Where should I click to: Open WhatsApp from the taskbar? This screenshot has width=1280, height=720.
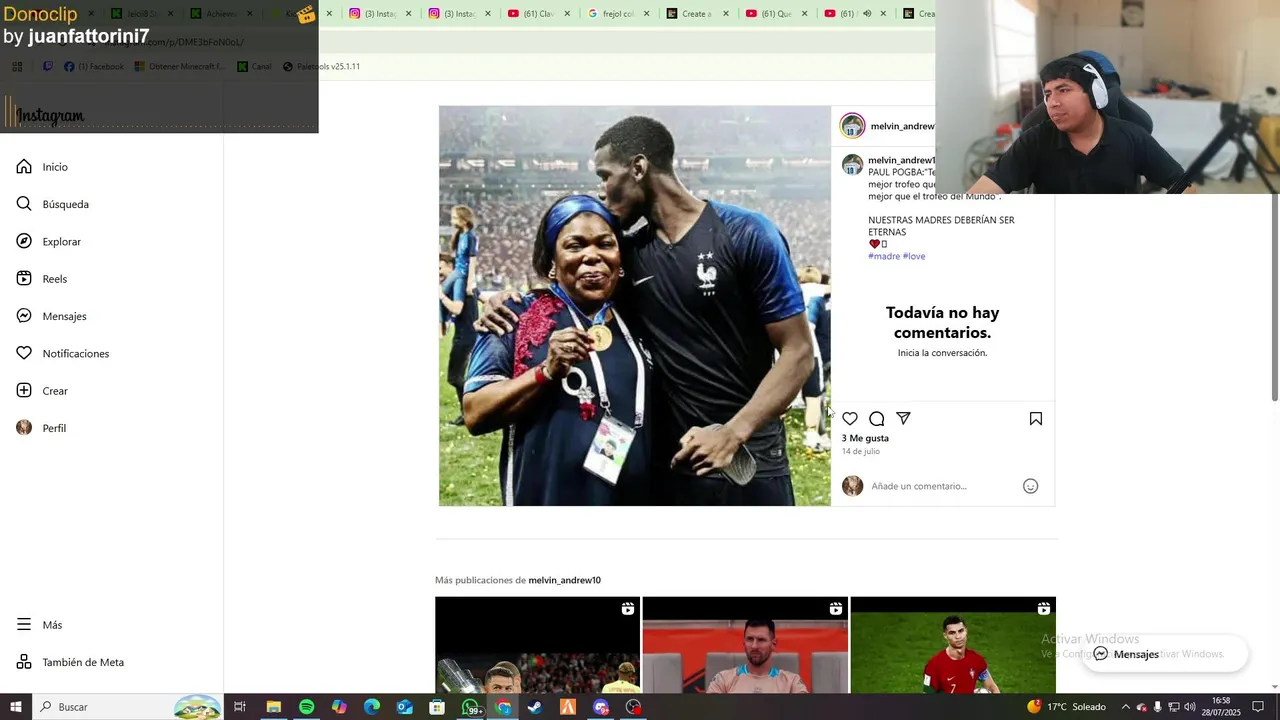point(470,707)
